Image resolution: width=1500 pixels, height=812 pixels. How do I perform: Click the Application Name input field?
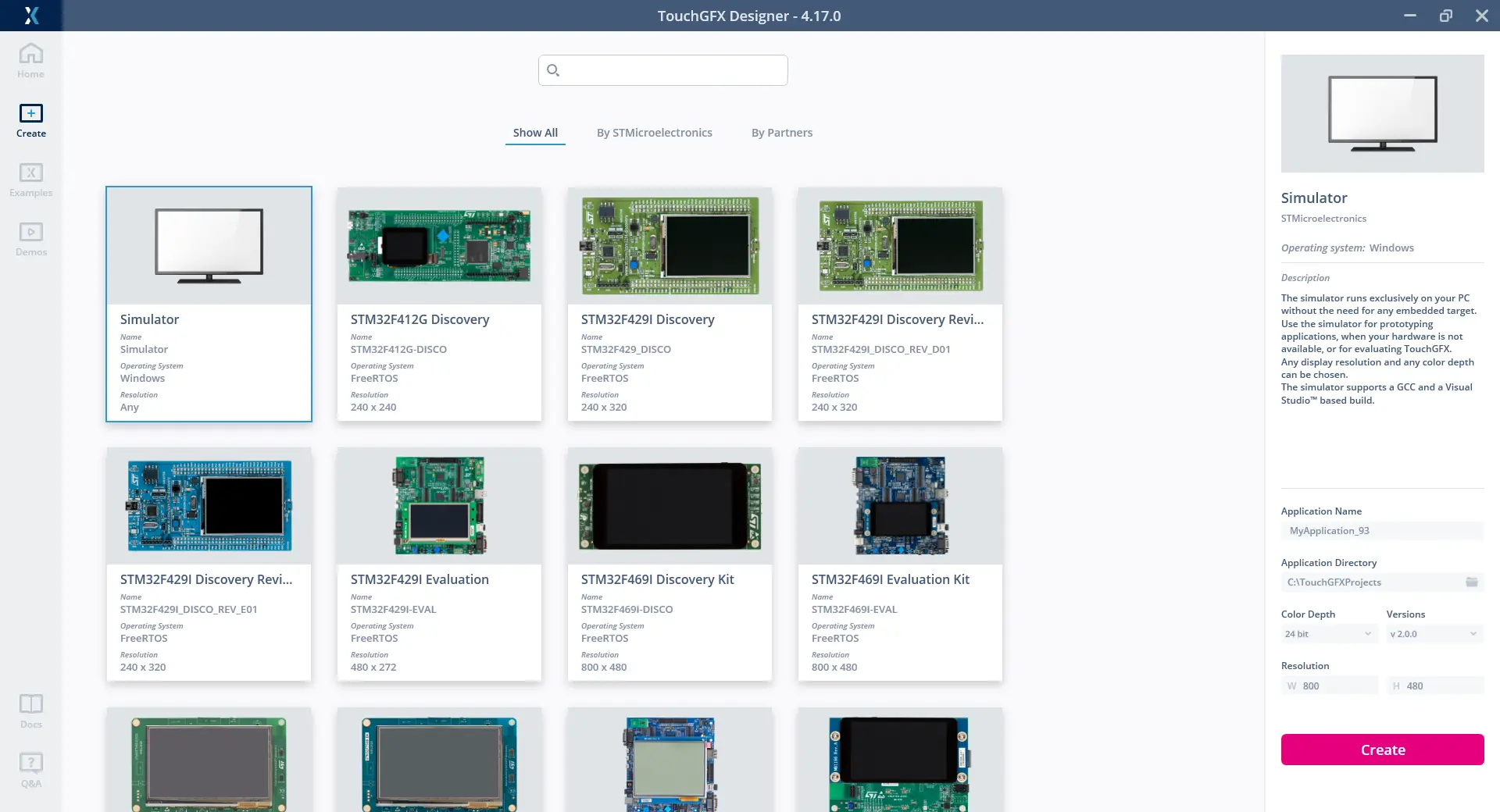click(1381, 531)
